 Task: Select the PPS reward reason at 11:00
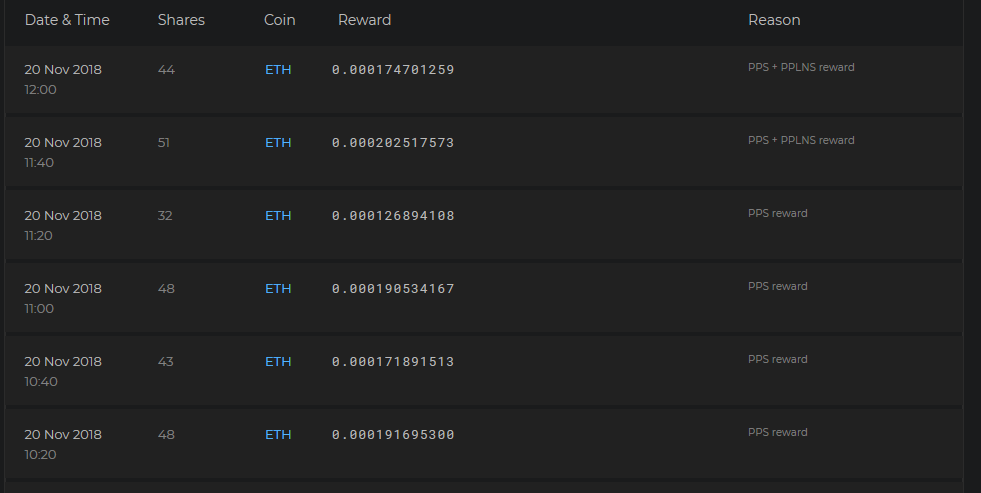point(777,287)
